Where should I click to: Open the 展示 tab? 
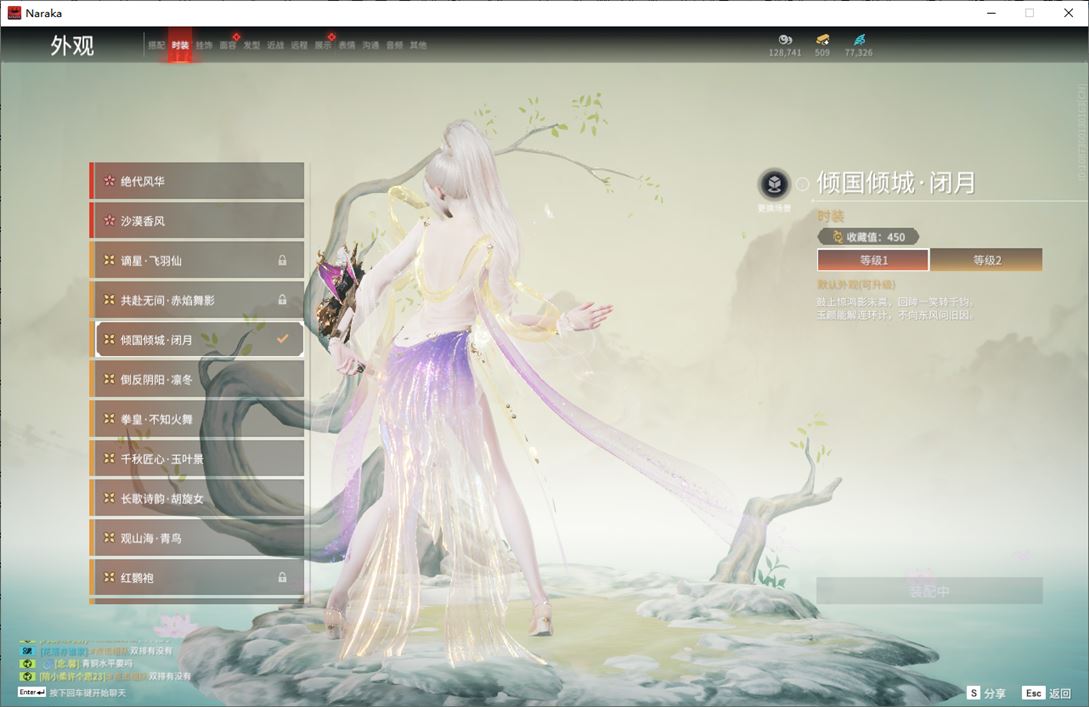(x=323, y=45)
